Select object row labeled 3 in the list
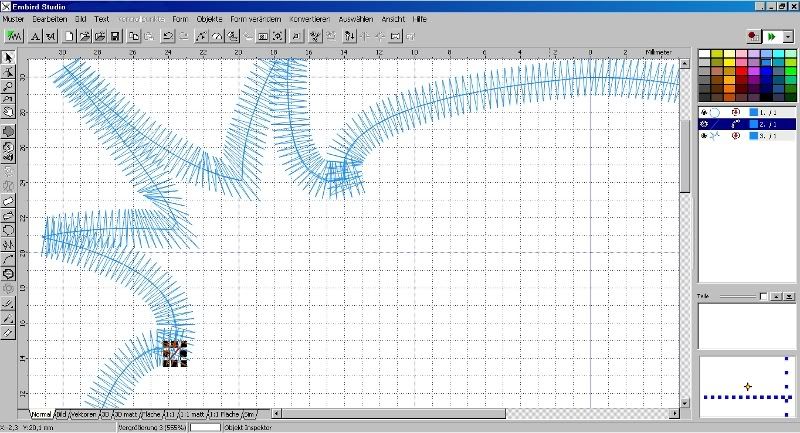The width and height of the screenshot is (800, 433). click(x=747, y=136)
